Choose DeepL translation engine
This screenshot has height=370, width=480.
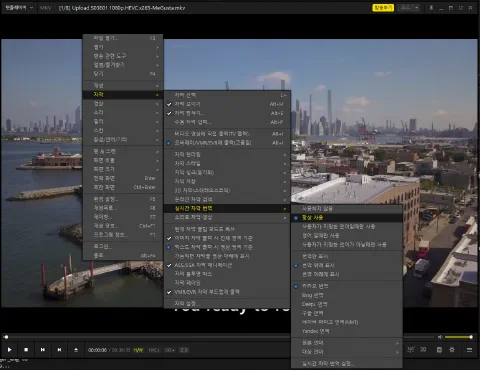347,304
